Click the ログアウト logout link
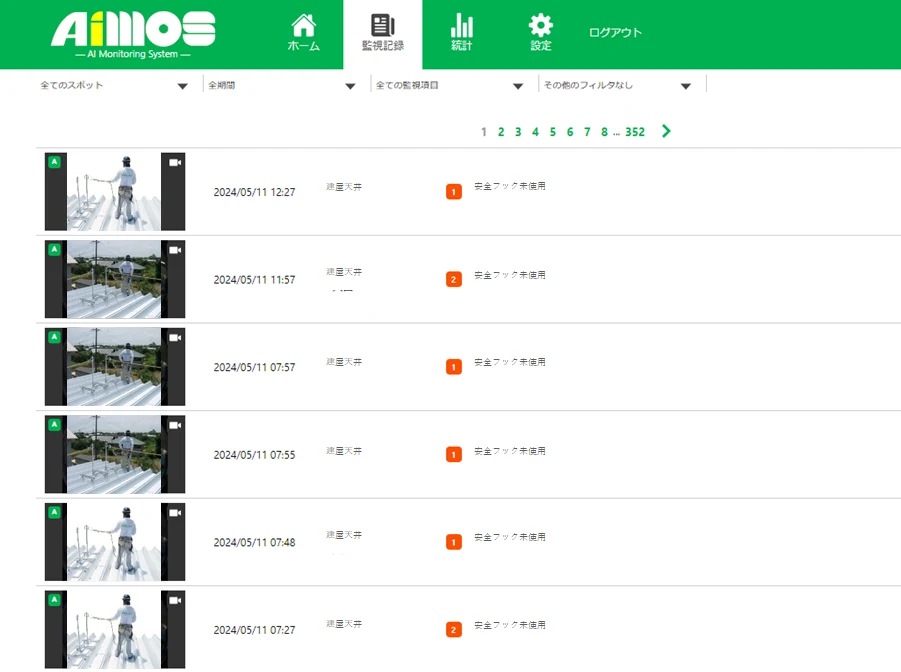Screen dimensions: 901x672 [615, 33]
